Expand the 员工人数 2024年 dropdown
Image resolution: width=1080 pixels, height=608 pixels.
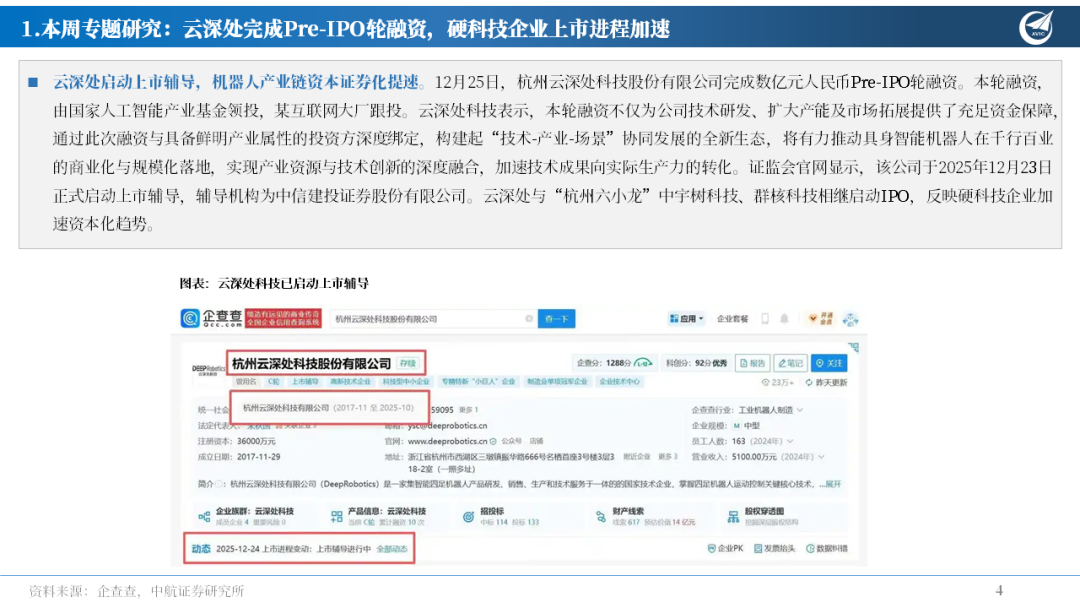790,441
